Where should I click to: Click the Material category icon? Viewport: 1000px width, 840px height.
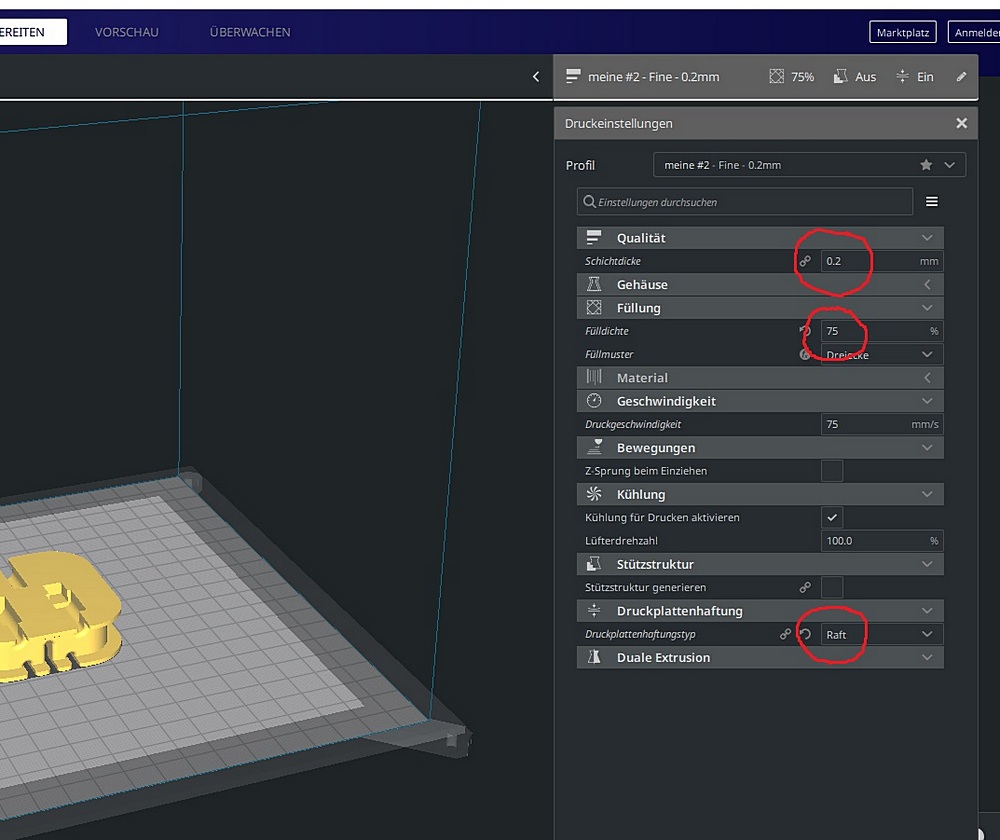pos(594,377)
